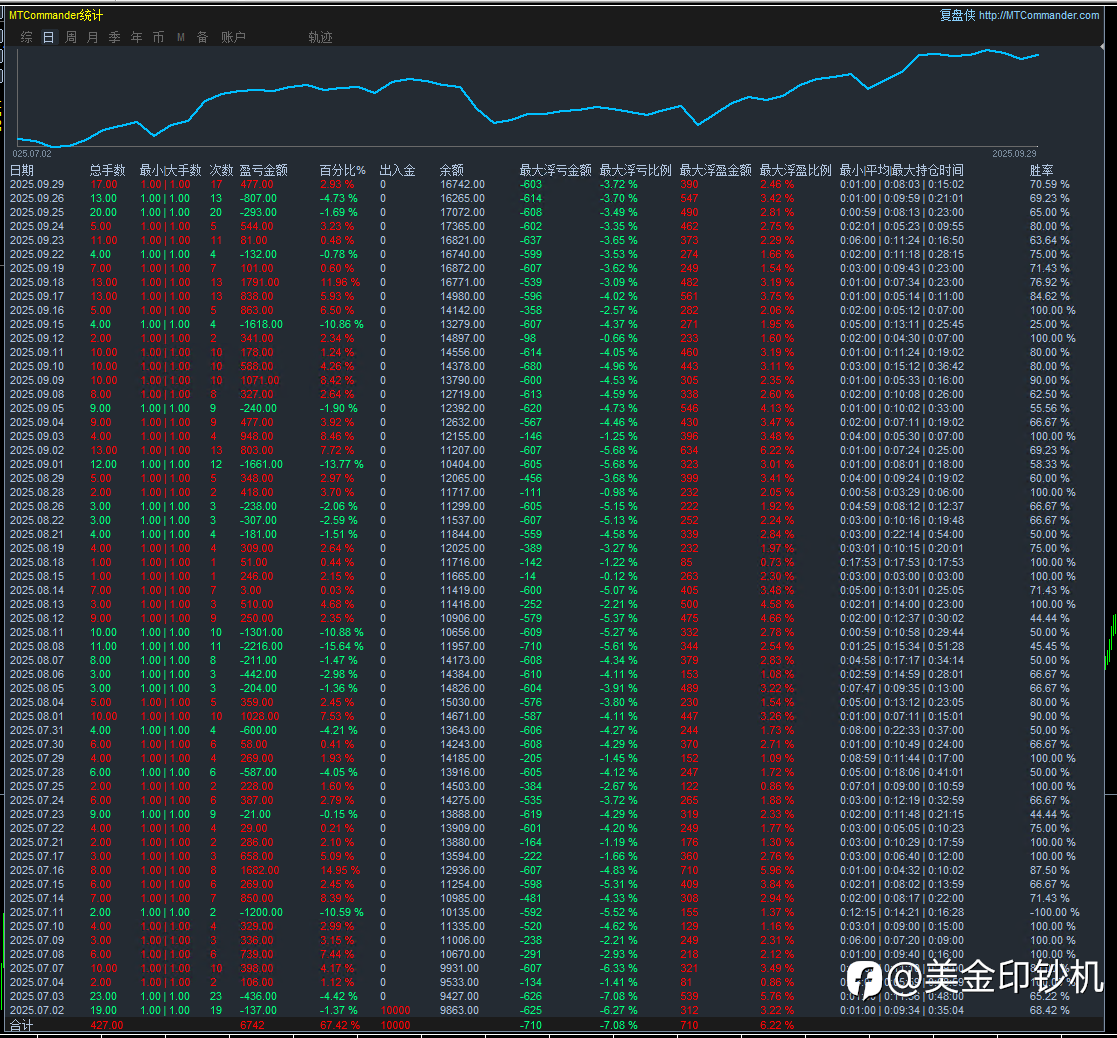Toggle the 轨迹 trajectory option
The height and width of the screenshot is (1038, 1117).
pos(320,37)
